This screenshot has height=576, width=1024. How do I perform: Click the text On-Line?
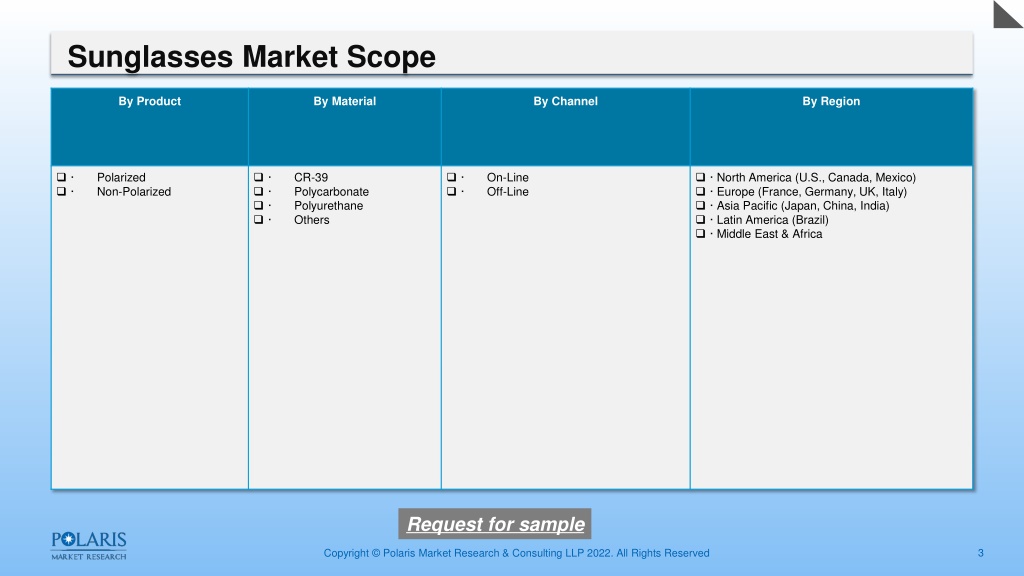pyautogui.click(x=507, y=178)
